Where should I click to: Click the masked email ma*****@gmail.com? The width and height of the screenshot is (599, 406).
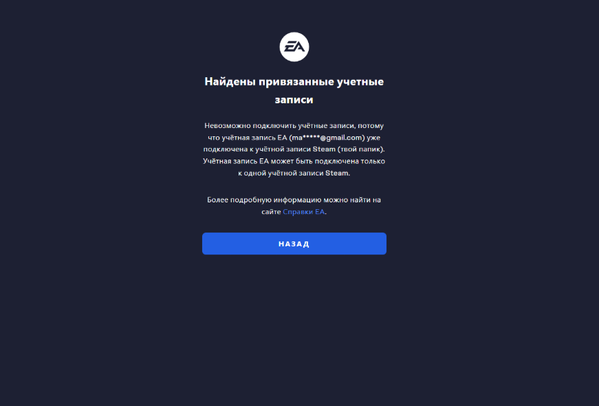click(x=327, y=137)
